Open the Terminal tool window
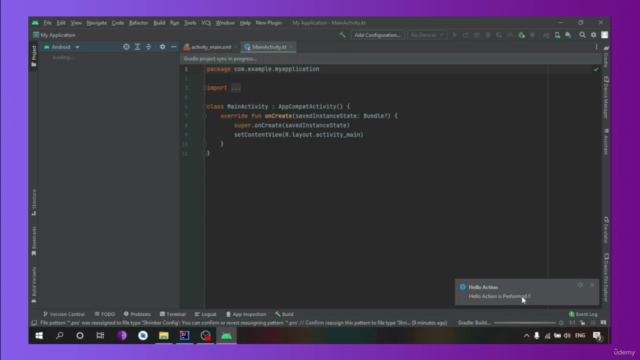The image size is (640, 360). (x=173, y=314)
